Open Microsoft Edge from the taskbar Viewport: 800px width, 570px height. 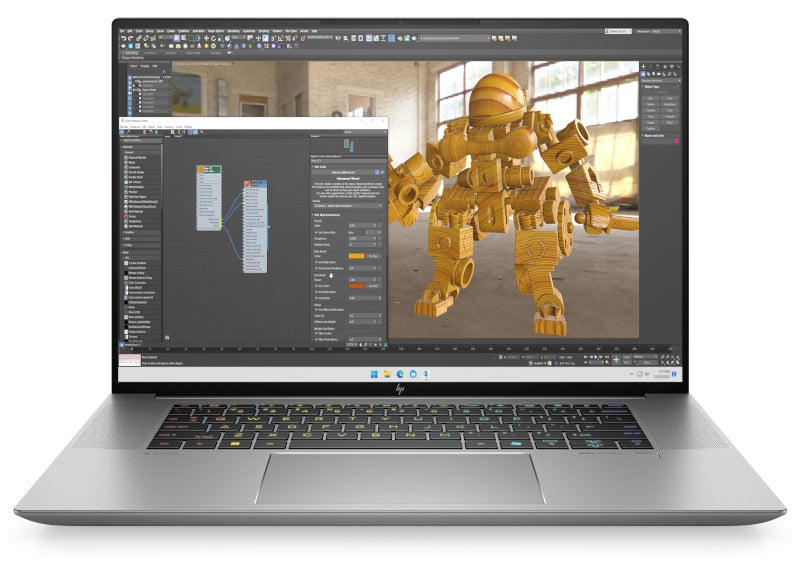(400, 374)
